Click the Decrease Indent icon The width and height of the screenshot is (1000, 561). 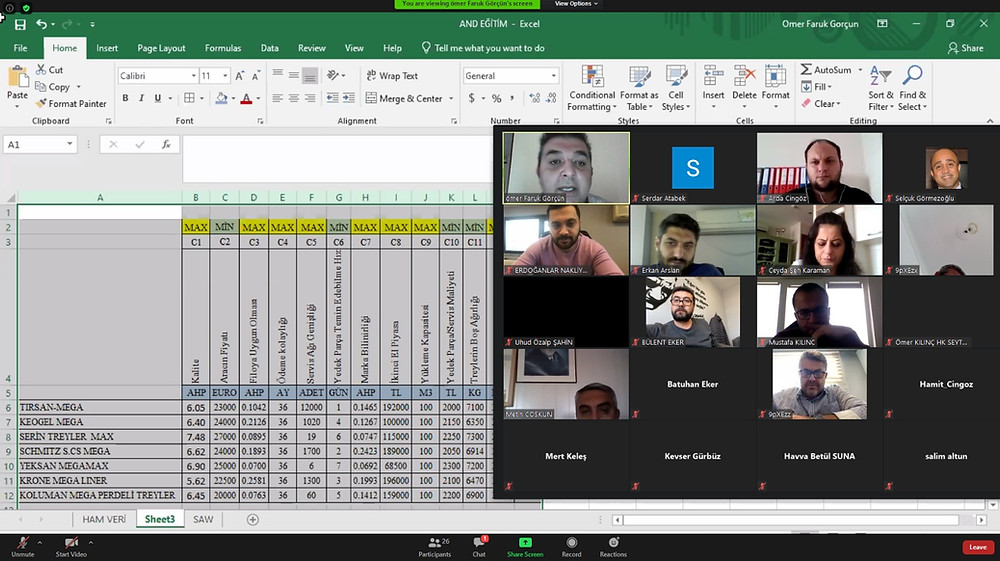332,98
